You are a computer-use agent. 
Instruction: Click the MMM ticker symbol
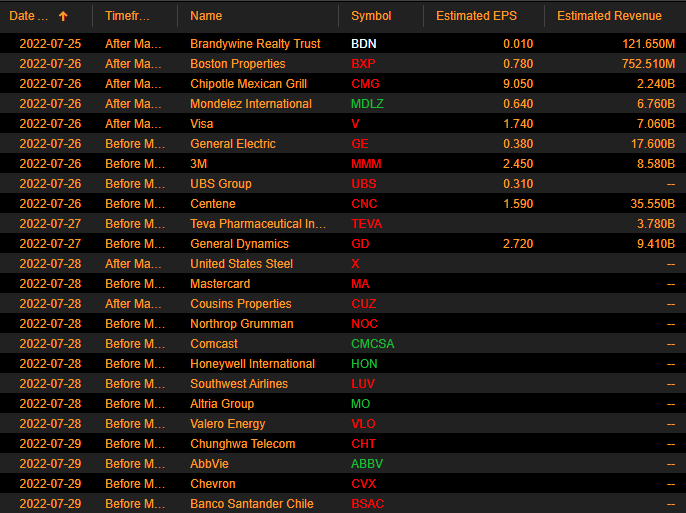(x=366, y=164)
